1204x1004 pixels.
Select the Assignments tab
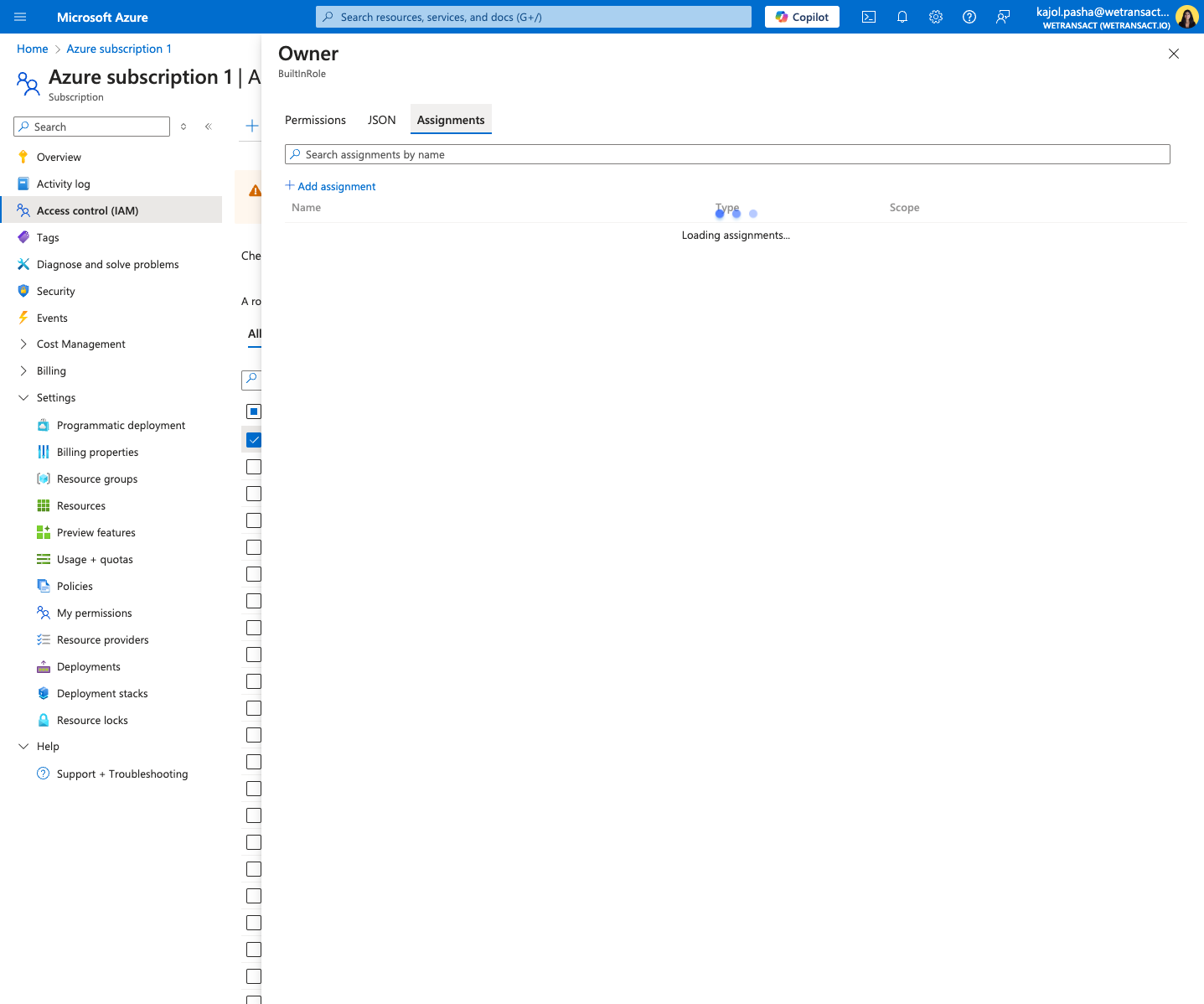point(451,120)
